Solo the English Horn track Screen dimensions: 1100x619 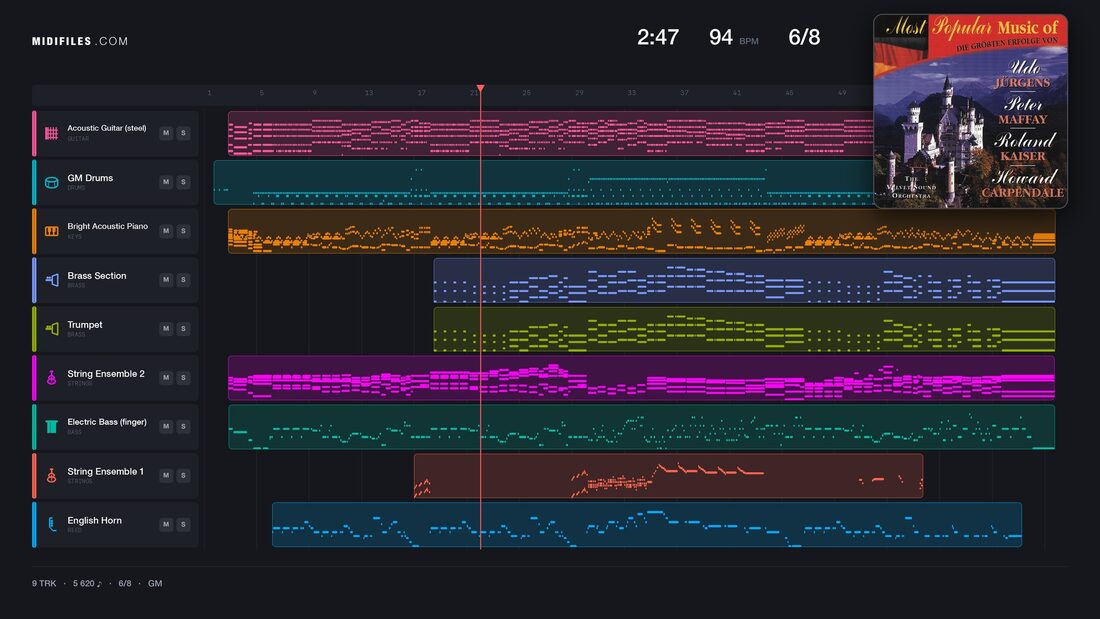coord(183,524)
